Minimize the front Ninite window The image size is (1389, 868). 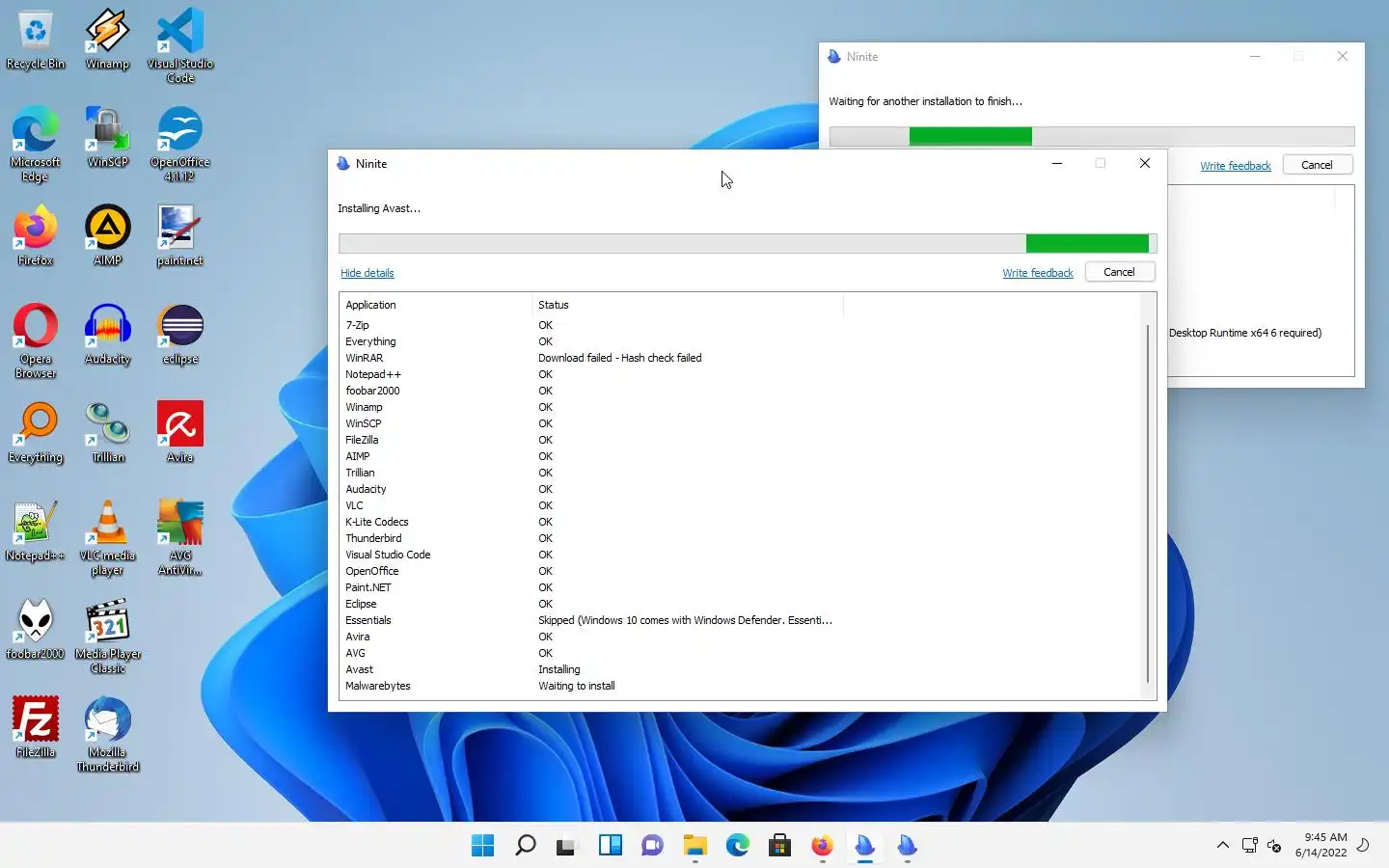point(1057,163)
